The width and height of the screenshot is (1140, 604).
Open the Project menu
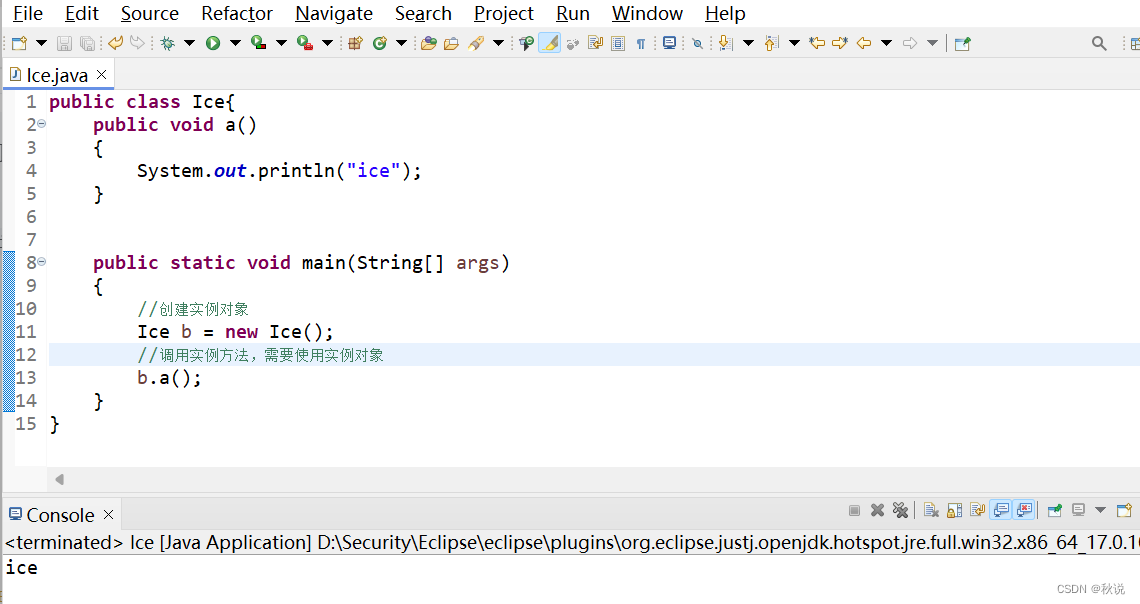[504, 14]
